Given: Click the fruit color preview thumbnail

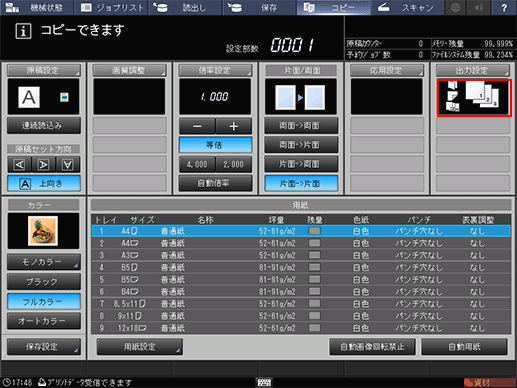Looking at the screenshot, I should tap(43, 231).
